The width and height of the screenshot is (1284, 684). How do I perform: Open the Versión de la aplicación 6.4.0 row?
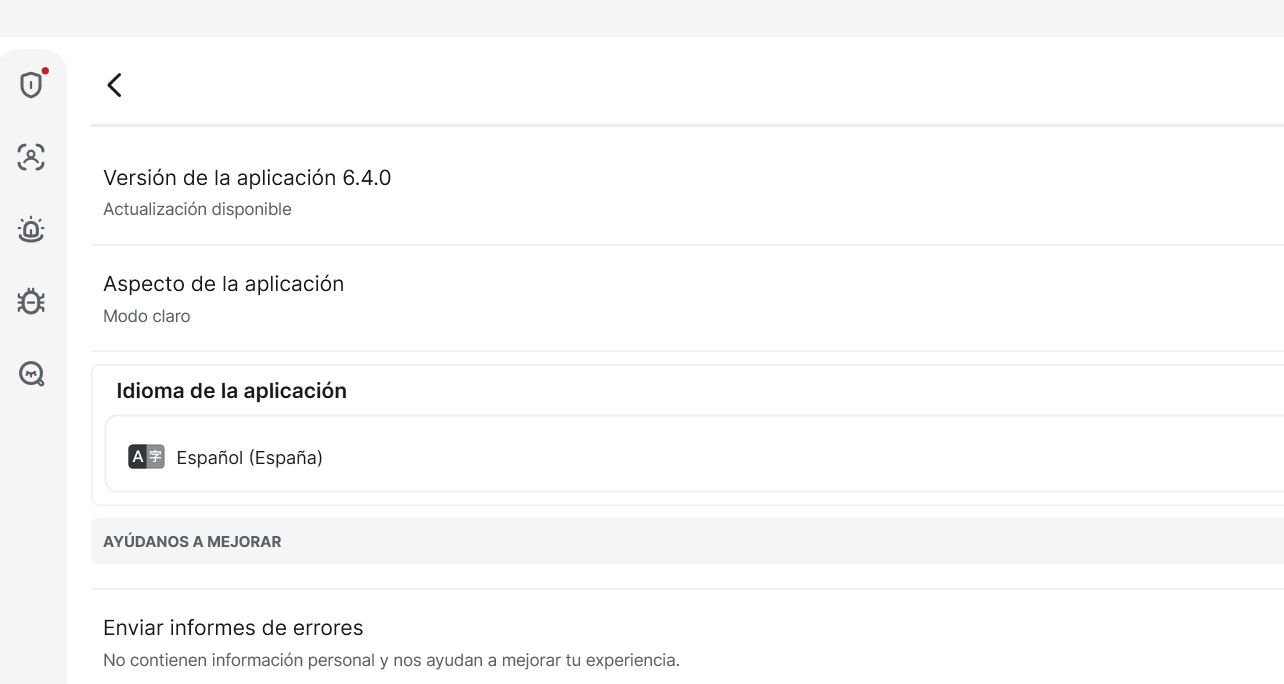click(x=247, y=178)
